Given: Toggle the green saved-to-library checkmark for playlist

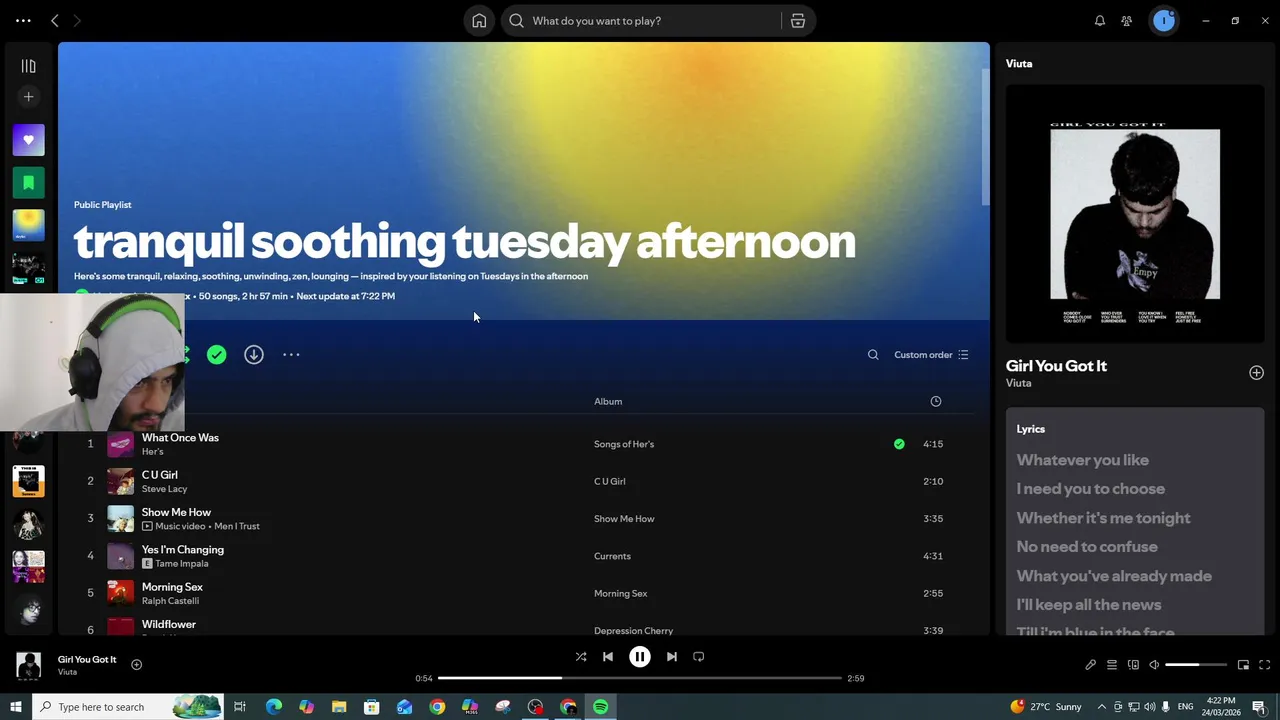Looking at the screenshot, I should (217, 355).
